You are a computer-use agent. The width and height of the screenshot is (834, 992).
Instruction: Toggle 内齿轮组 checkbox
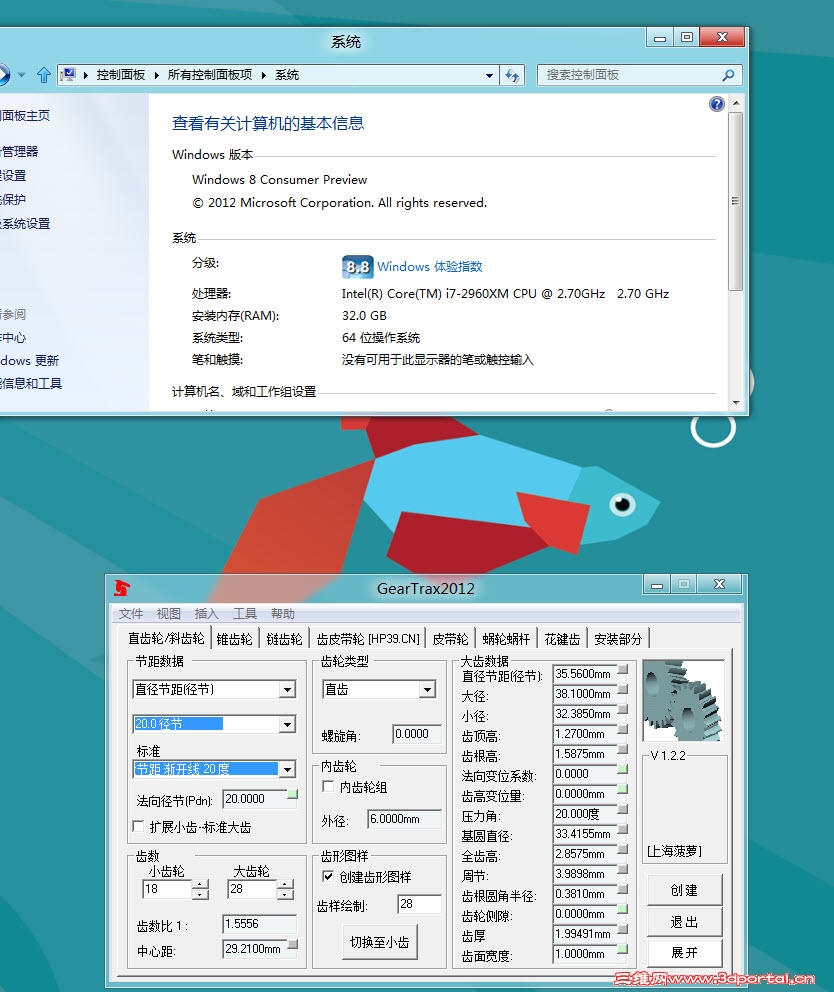(x=328, y=786)
